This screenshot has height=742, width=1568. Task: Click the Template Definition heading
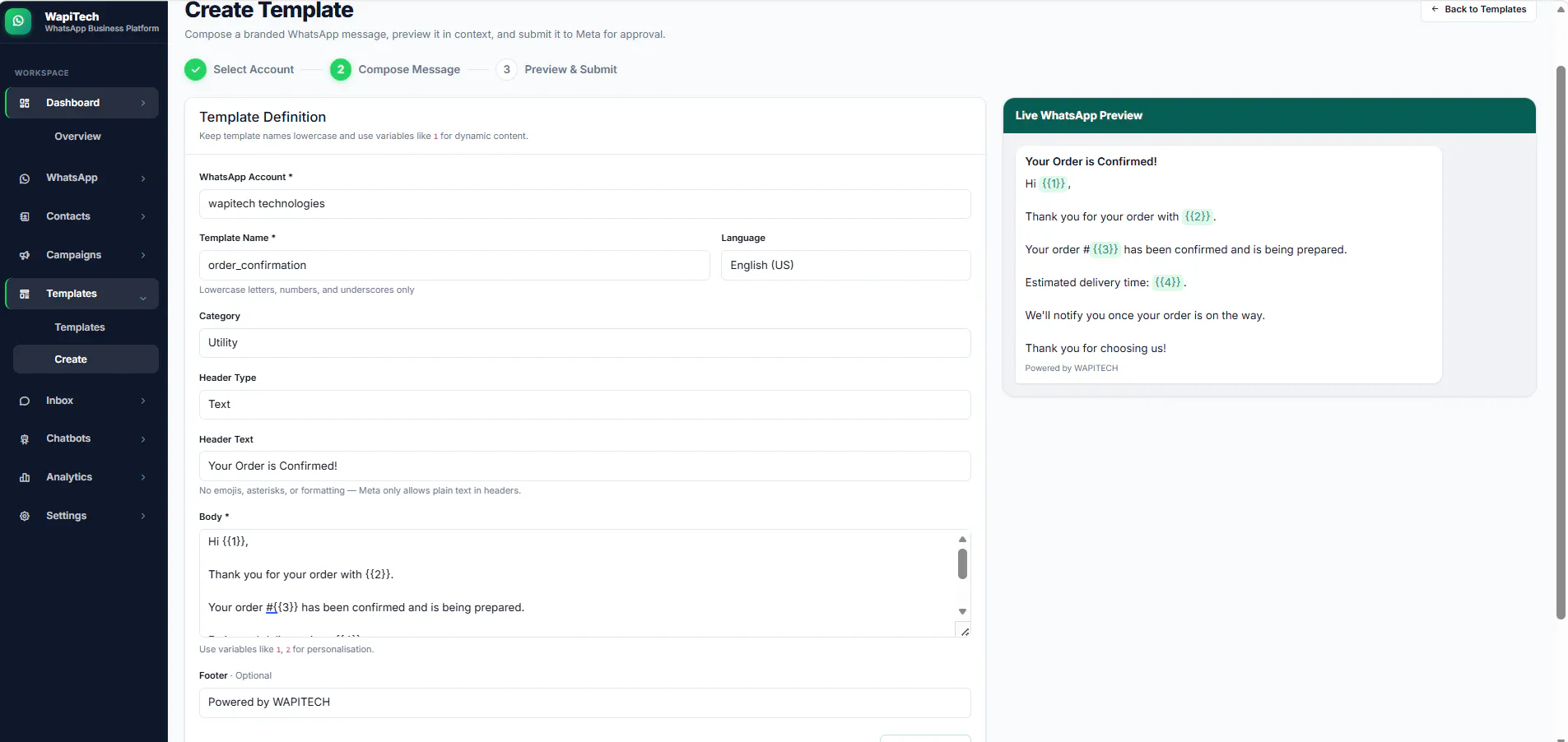click(263, 118)
